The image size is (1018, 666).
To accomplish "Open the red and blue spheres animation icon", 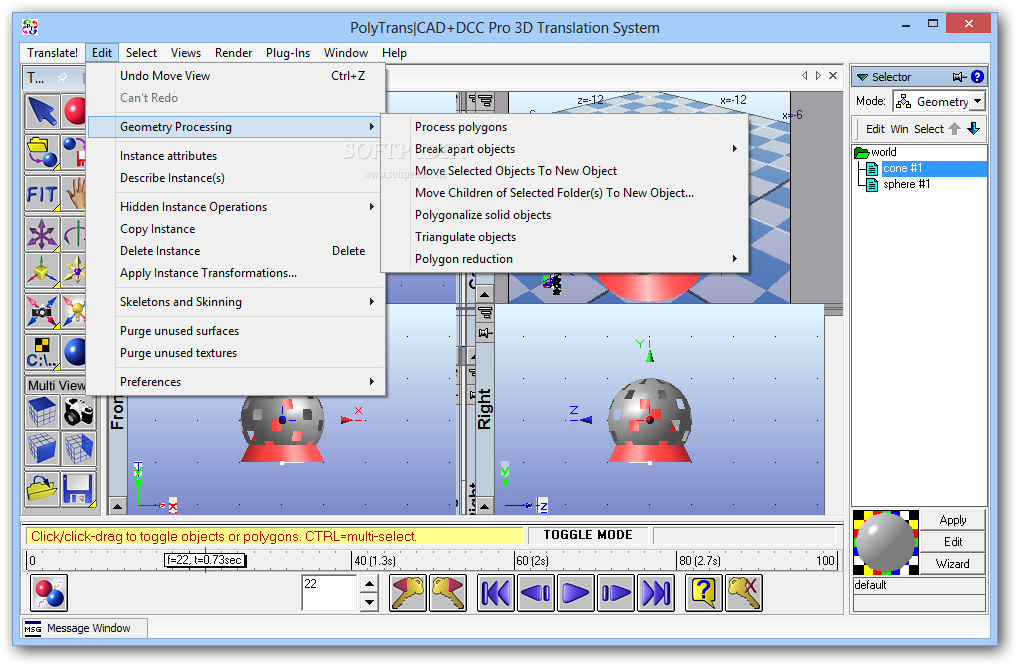I will (49, 593).
